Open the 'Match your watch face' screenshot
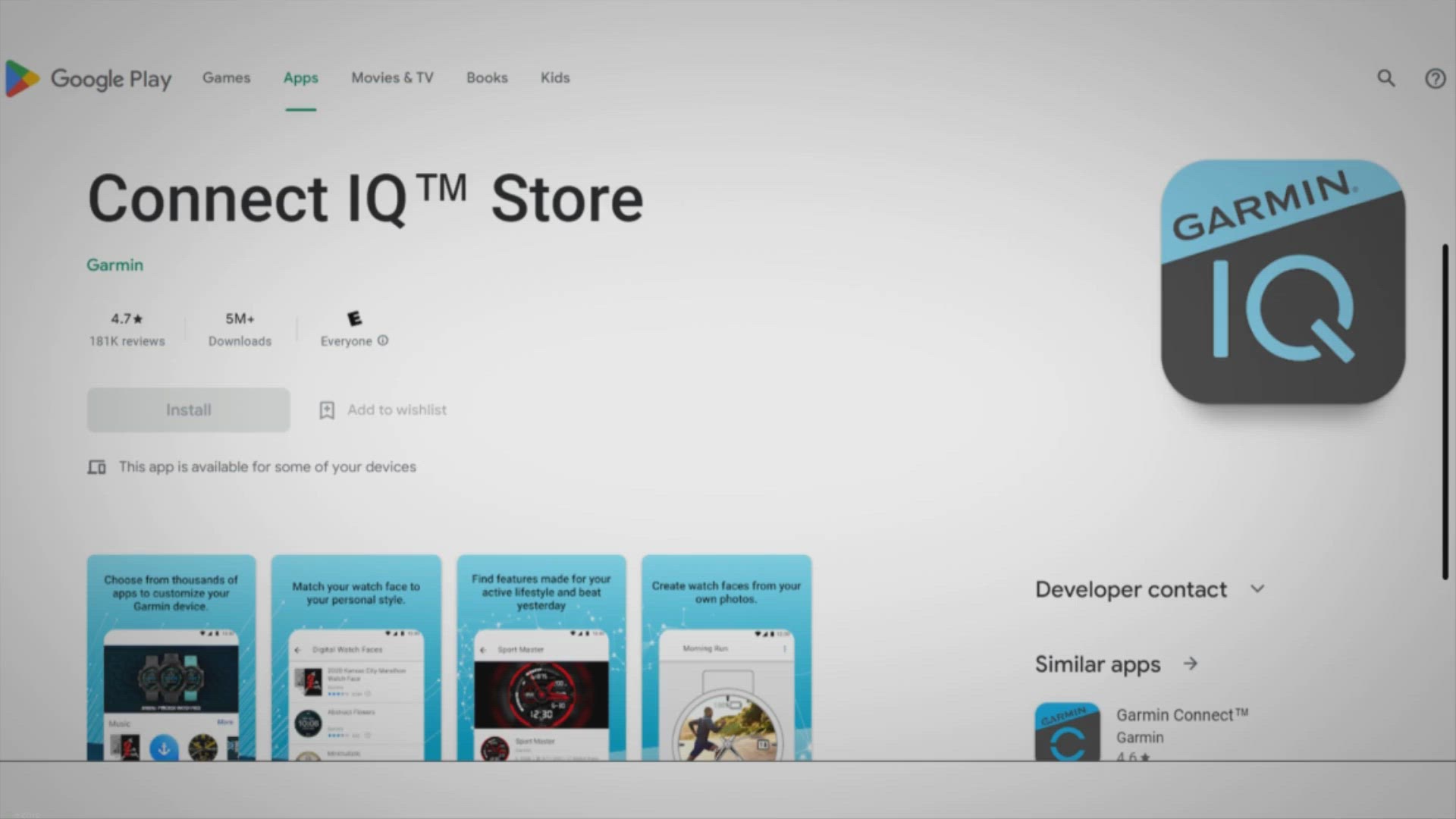 (x=356, y=657)
